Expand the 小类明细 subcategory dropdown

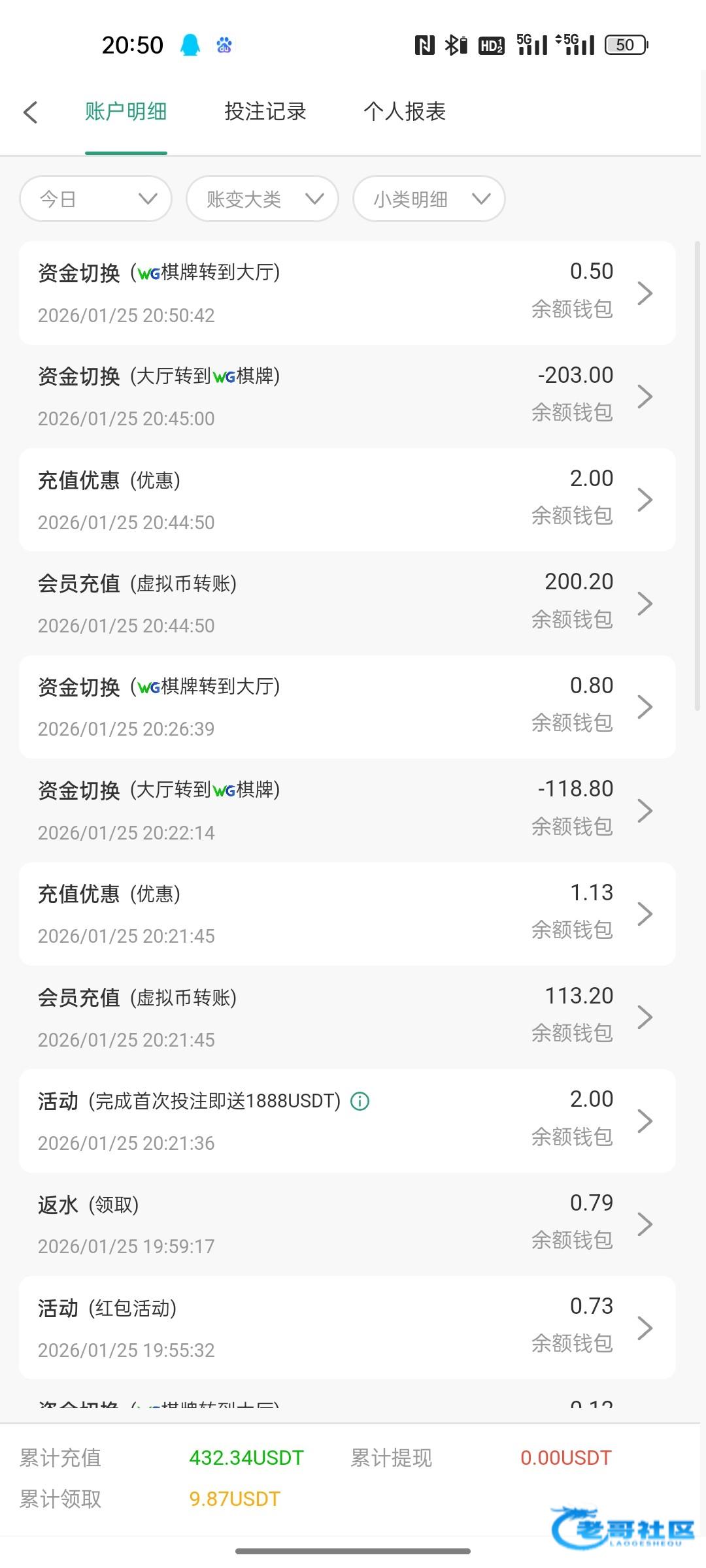point(429,199)
